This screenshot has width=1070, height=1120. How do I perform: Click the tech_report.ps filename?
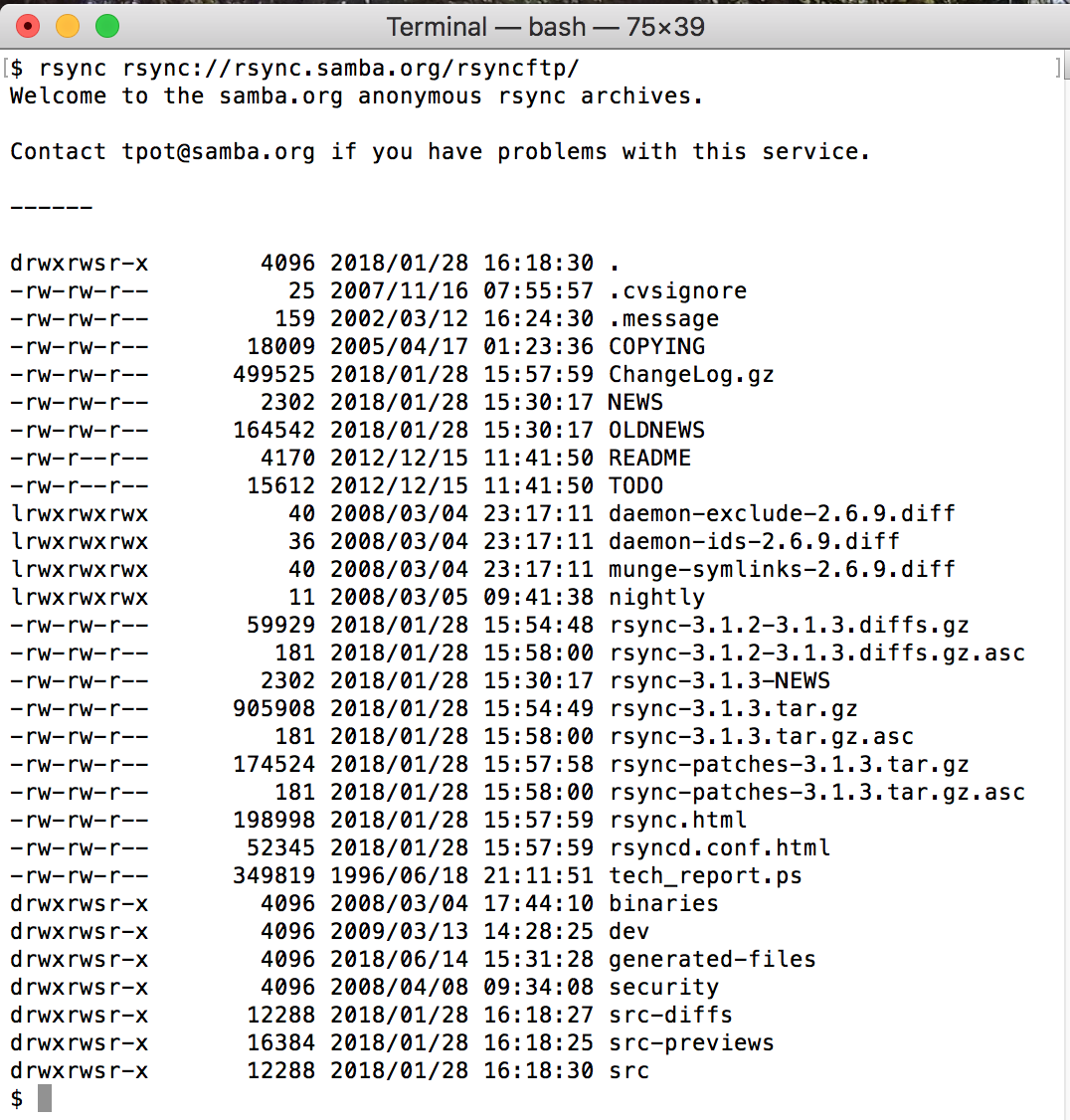tap(705, 876)
